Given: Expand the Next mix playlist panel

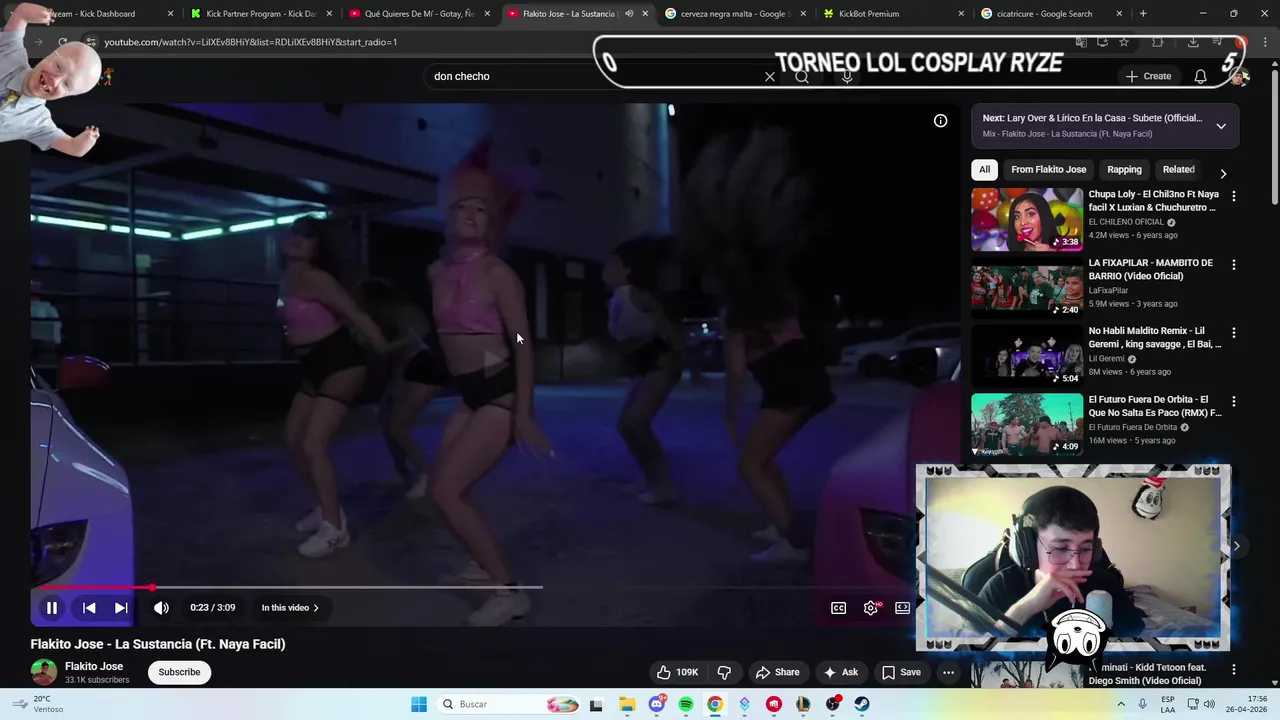Looking at the screenshot, I should pos(1221,126).
